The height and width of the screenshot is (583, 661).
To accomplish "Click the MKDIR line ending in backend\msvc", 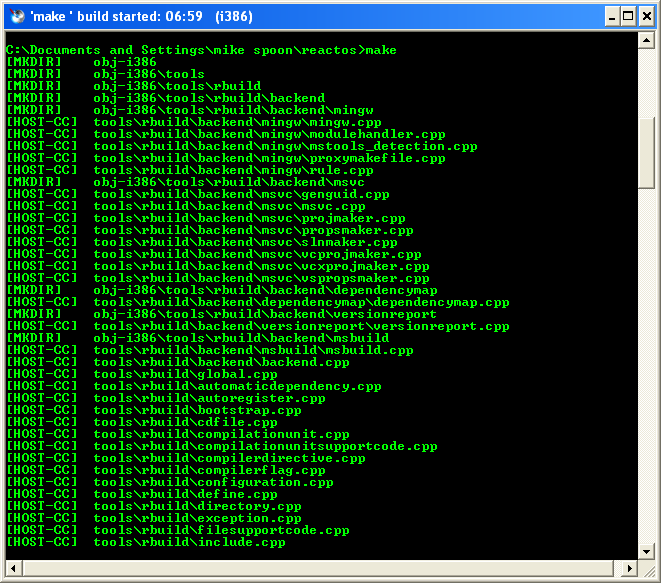I will (185, 182).
